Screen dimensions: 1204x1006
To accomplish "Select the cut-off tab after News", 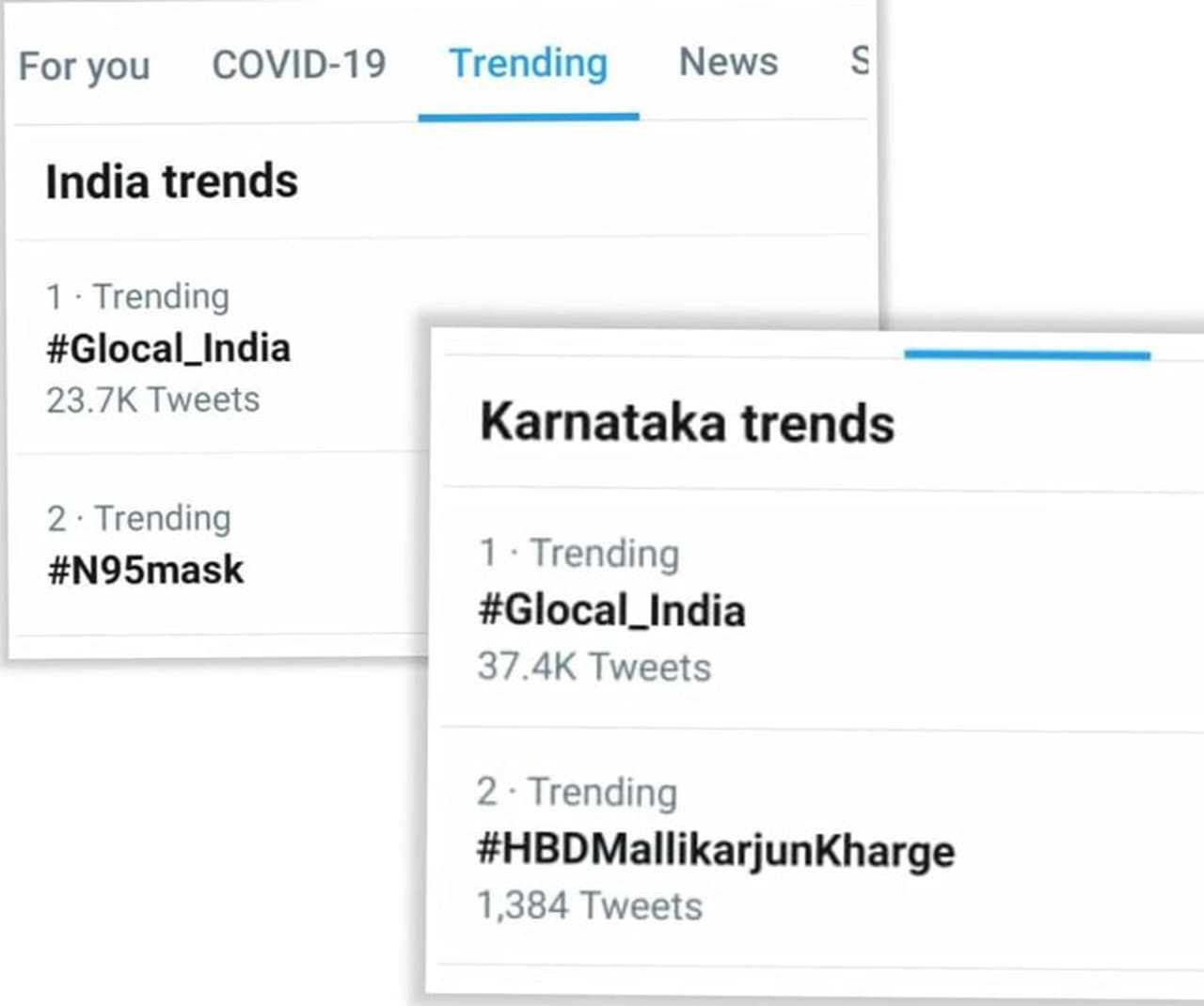I will [x=860, y=60].
